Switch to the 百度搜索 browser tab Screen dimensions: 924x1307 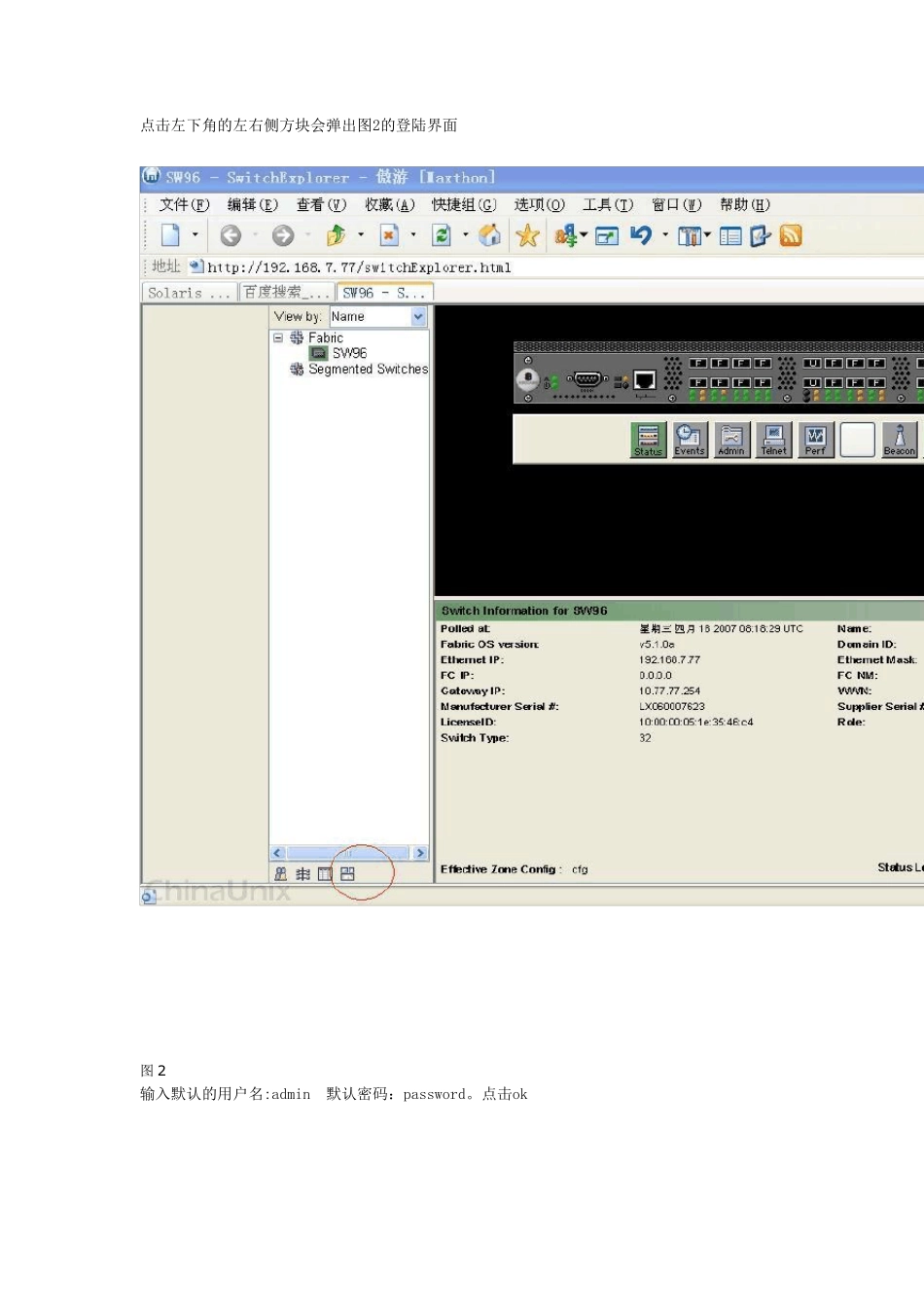coord(286,293)
